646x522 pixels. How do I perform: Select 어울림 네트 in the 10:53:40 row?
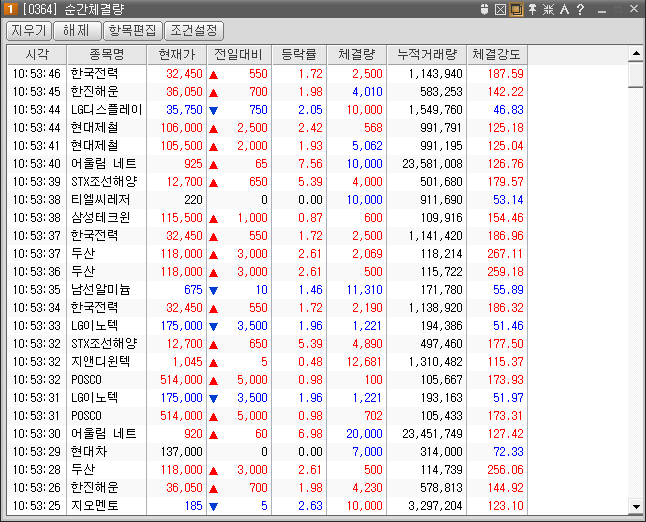[104, 164]
